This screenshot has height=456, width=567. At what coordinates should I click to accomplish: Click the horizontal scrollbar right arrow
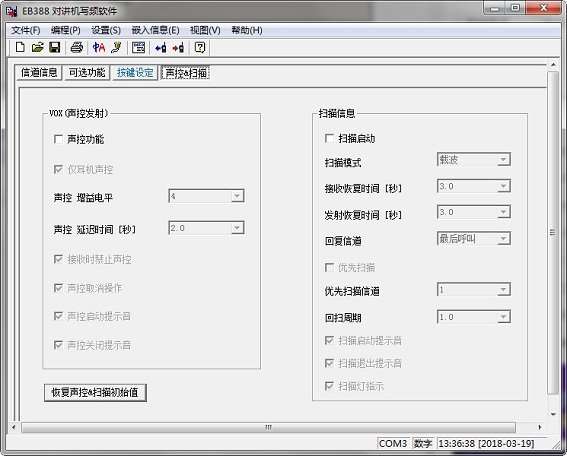pos(540,427)
